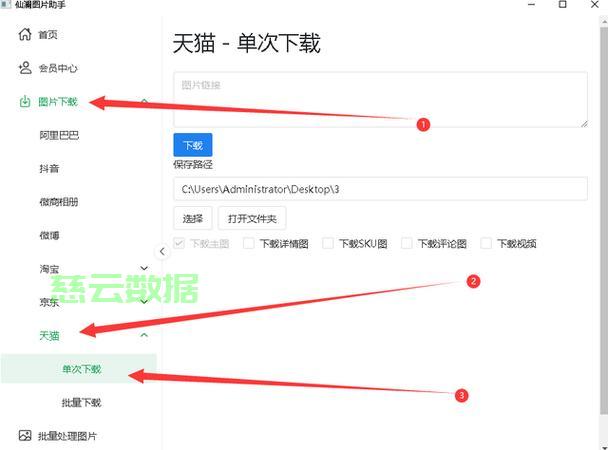The width and height of the screenshot is (608, 450).
Task: Select 批量下载 under 天猫
Action: [x=81, y=402]
